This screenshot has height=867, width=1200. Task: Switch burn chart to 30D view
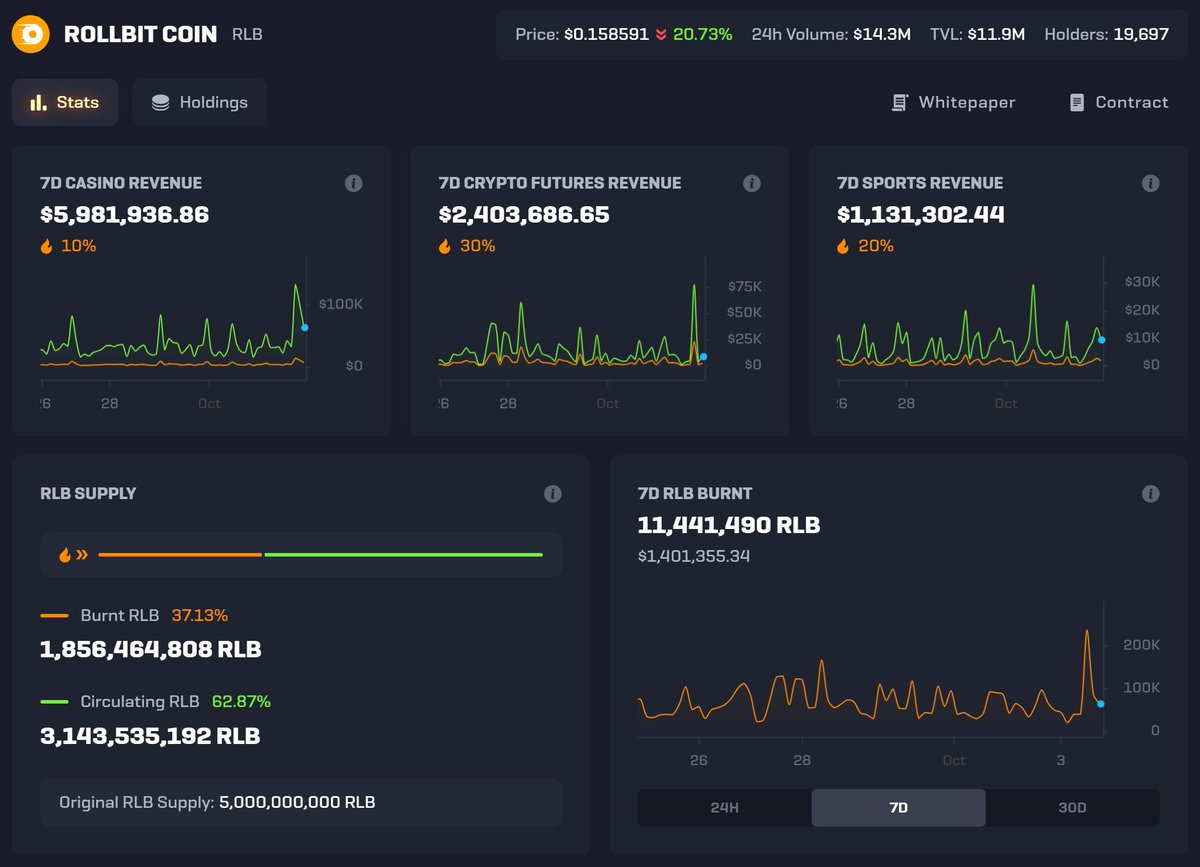[1073, 807]
